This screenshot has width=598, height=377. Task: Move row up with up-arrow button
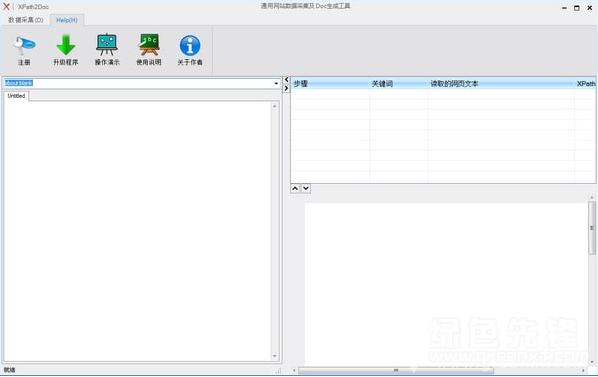pyautogui.click(x=295, y=188)
